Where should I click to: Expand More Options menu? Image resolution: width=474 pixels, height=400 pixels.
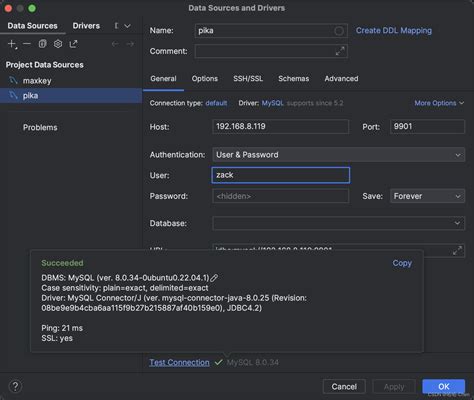(439, 103)
